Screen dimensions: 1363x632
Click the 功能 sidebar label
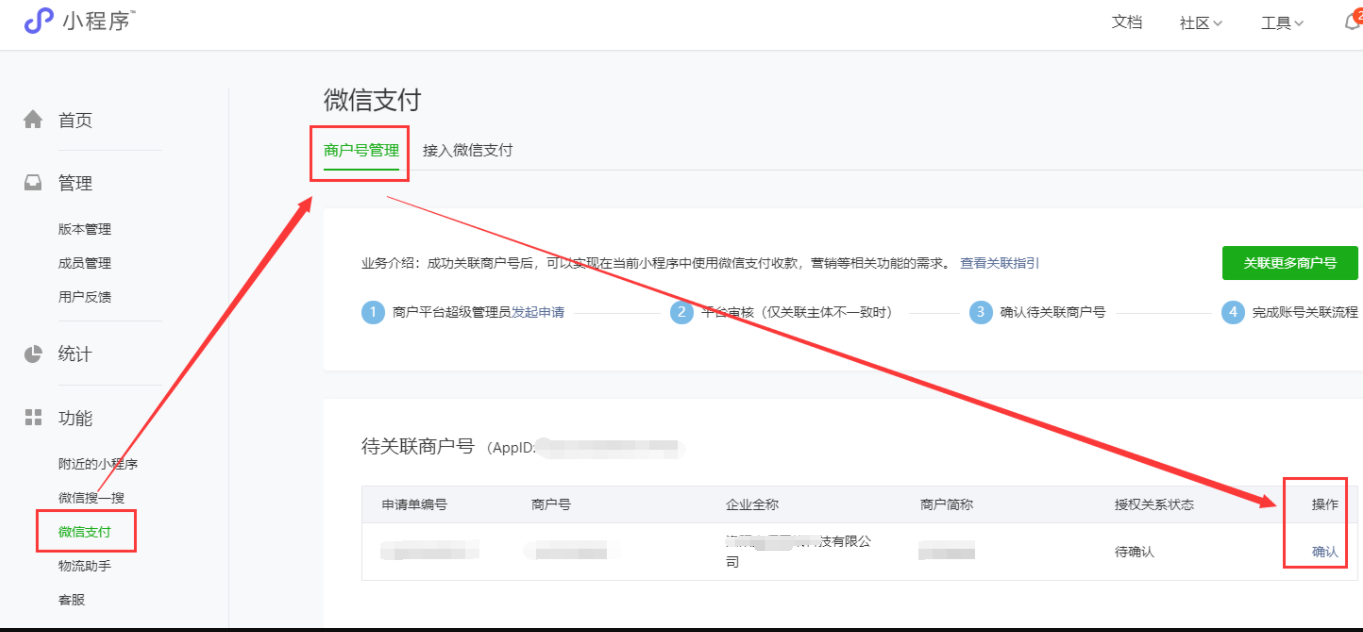point(75,418)
